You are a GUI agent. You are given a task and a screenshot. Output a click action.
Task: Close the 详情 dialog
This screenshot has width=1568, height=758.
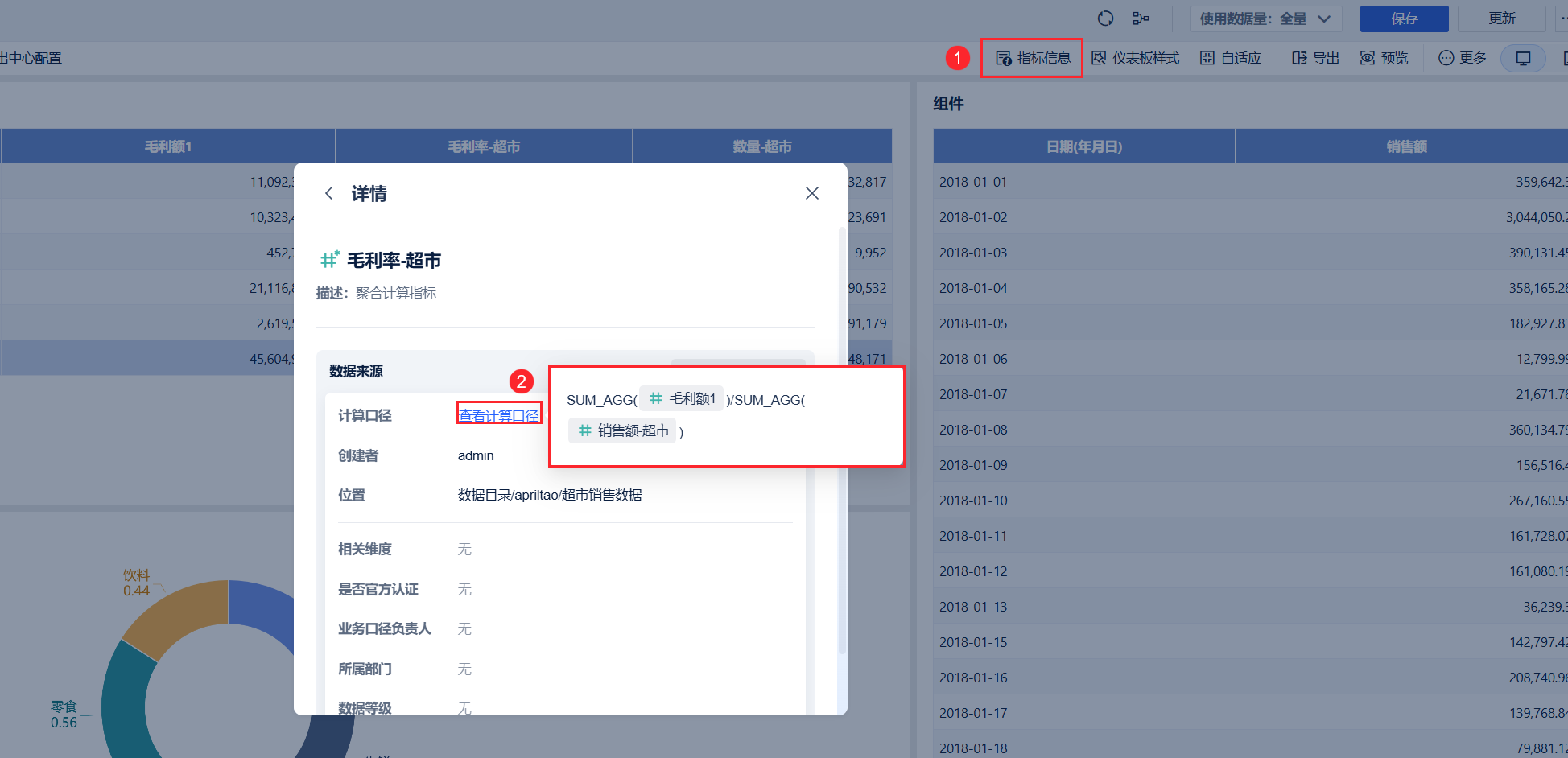[x=812, y=193]
